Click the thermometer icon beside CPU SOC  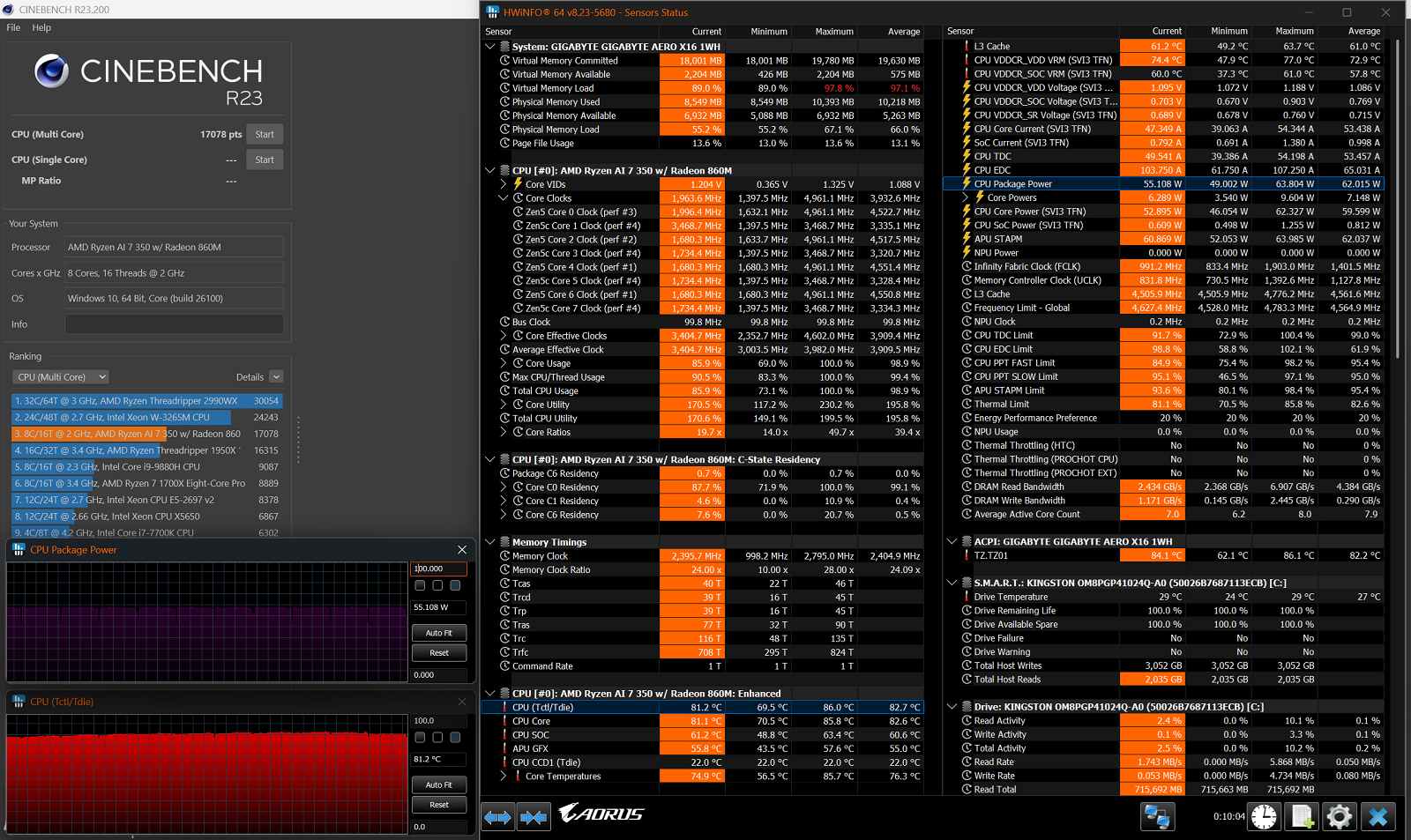click(x=505, y=734)
